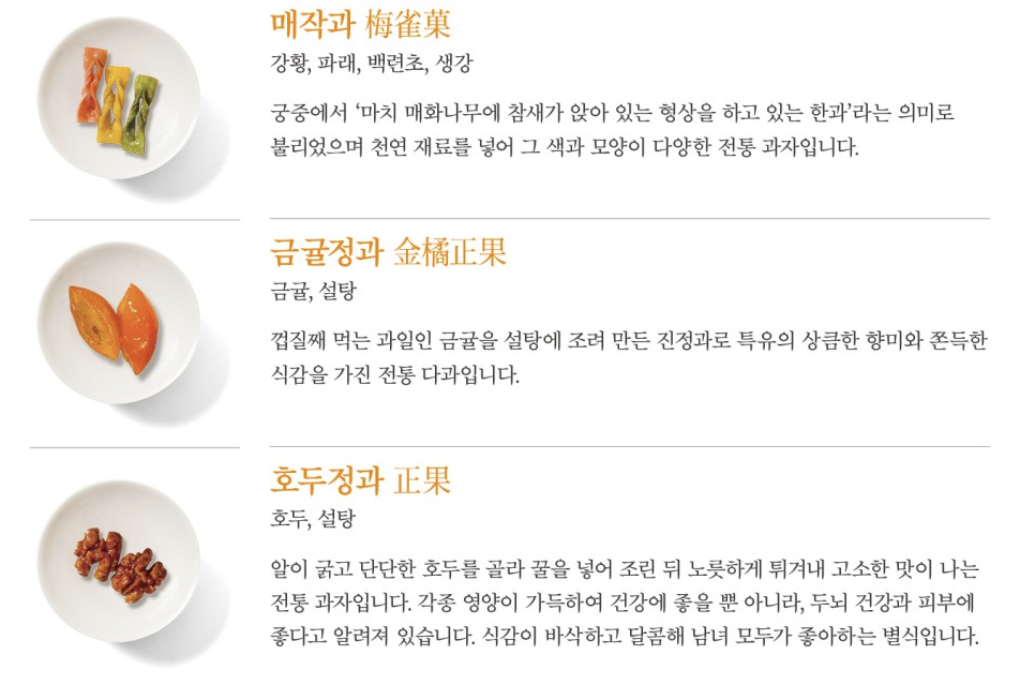Click description starting with 알이 굵고 단단한
1032x694 pixels.
625,602
